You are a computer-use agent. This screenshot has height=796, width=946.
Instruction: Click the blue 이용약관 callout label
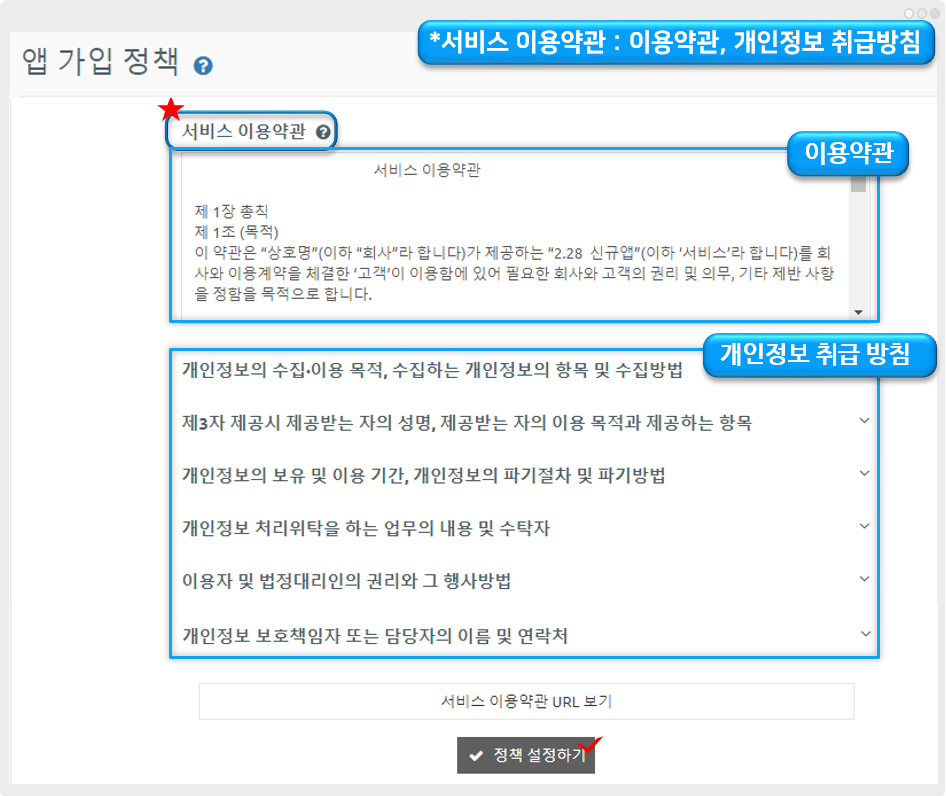(848, 154)
